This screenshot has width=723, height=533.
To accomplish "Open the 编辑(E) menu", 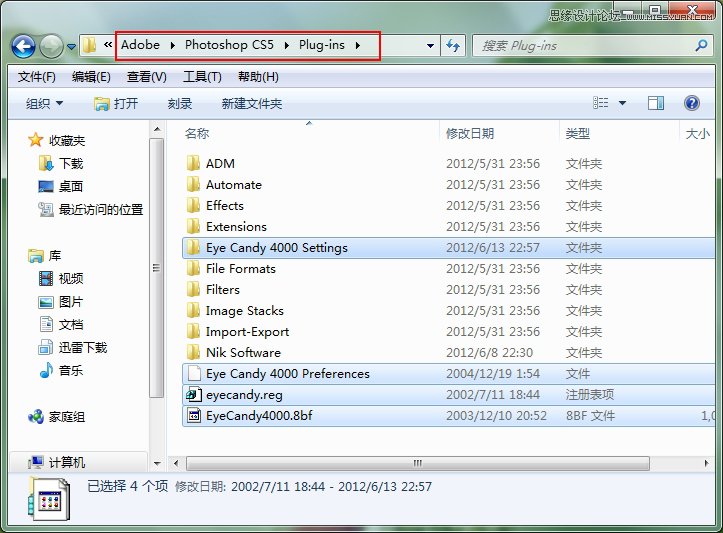I will coord(91,77).
